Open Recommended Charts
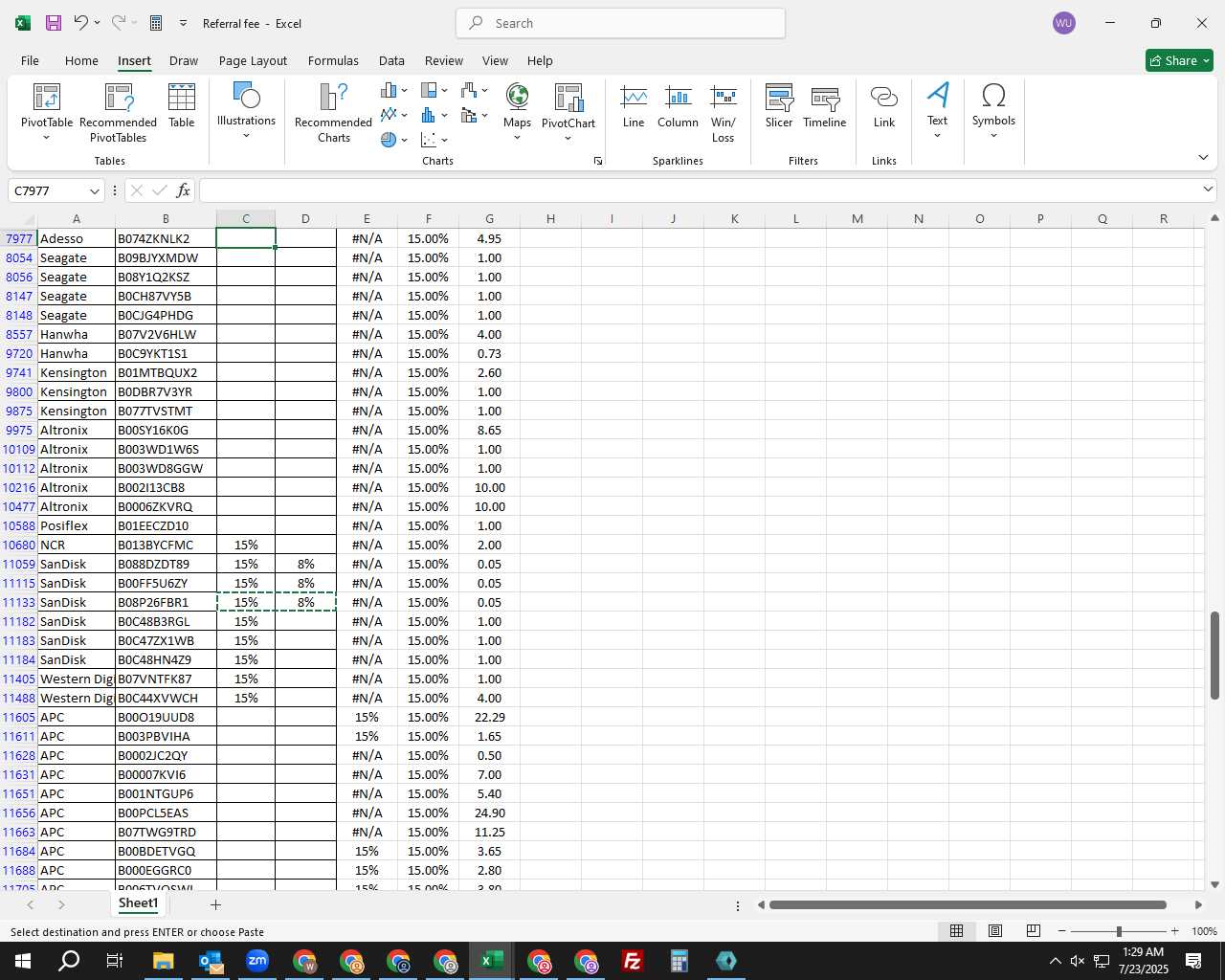The image size is (1225, 980). point(333,113)
